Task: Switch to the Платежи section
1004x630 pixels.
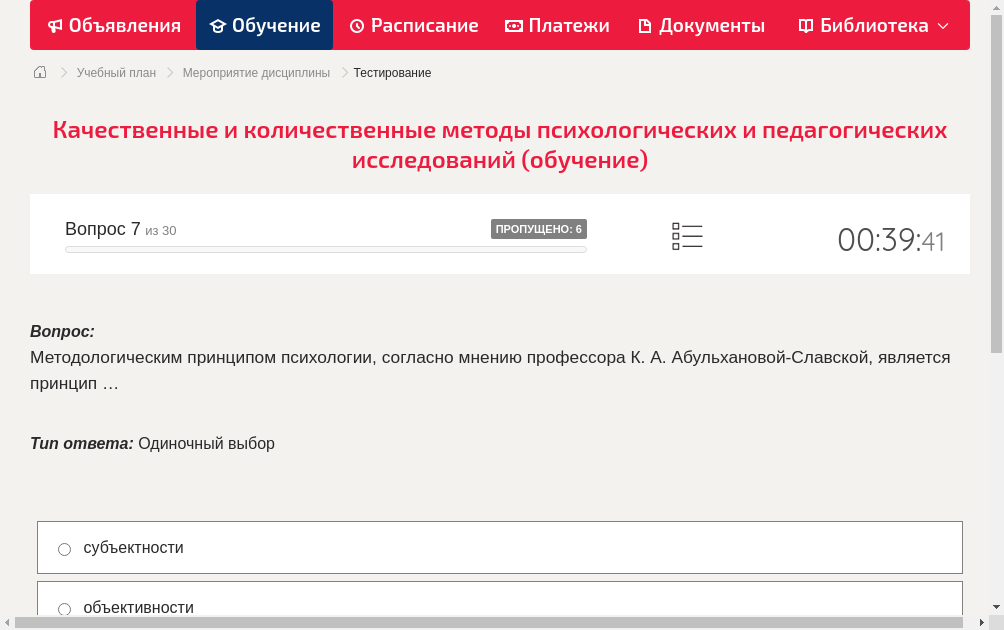Action: [556, 25]
